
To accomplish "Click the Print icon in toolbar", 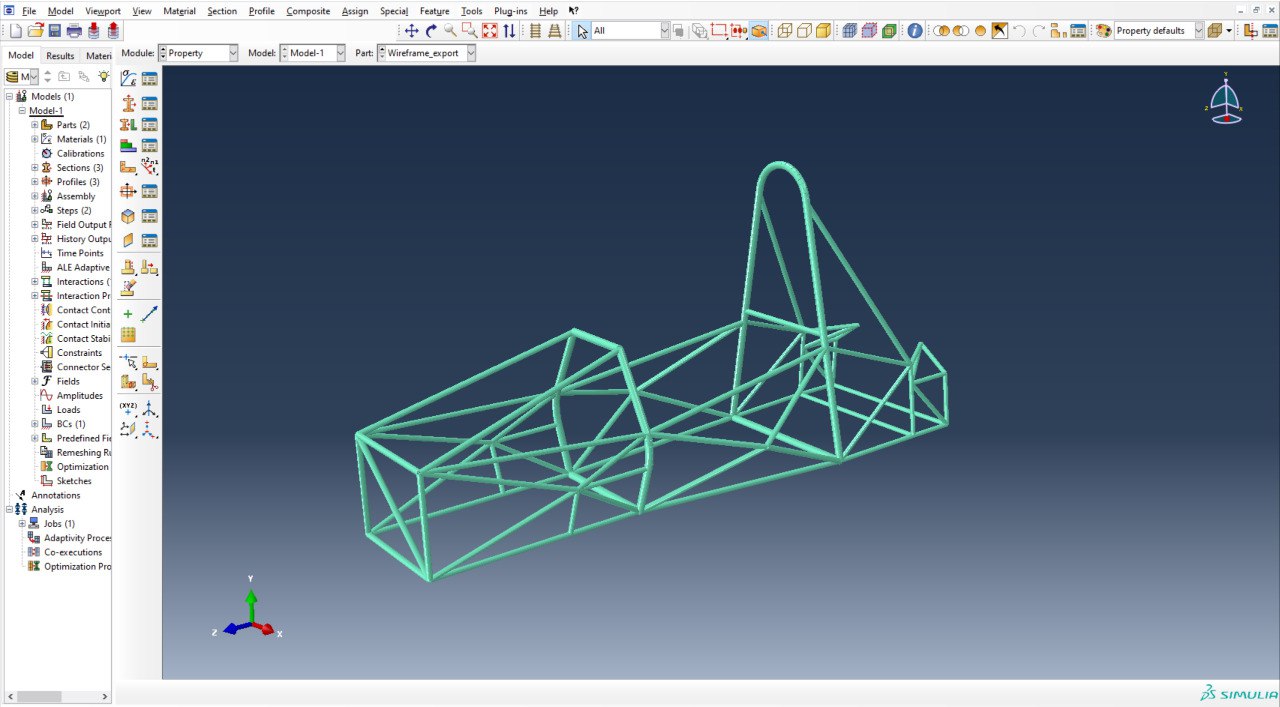I will (74, 31).
